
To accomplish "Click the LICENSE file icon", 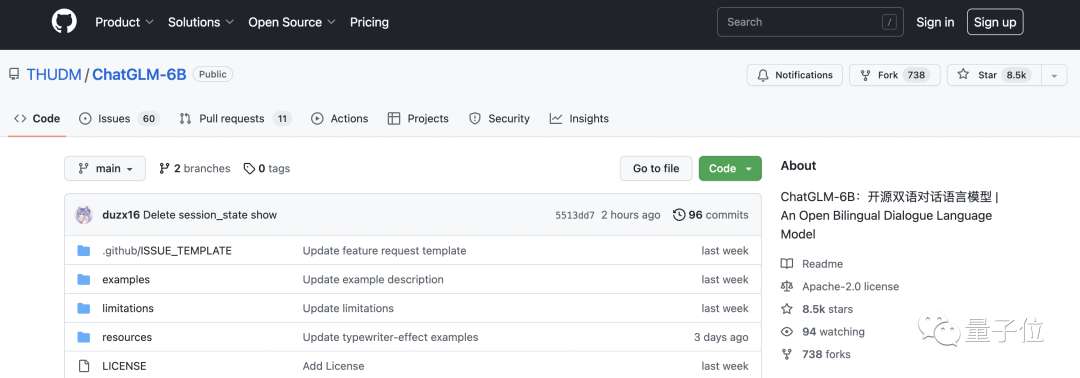I will click(84, 366).
